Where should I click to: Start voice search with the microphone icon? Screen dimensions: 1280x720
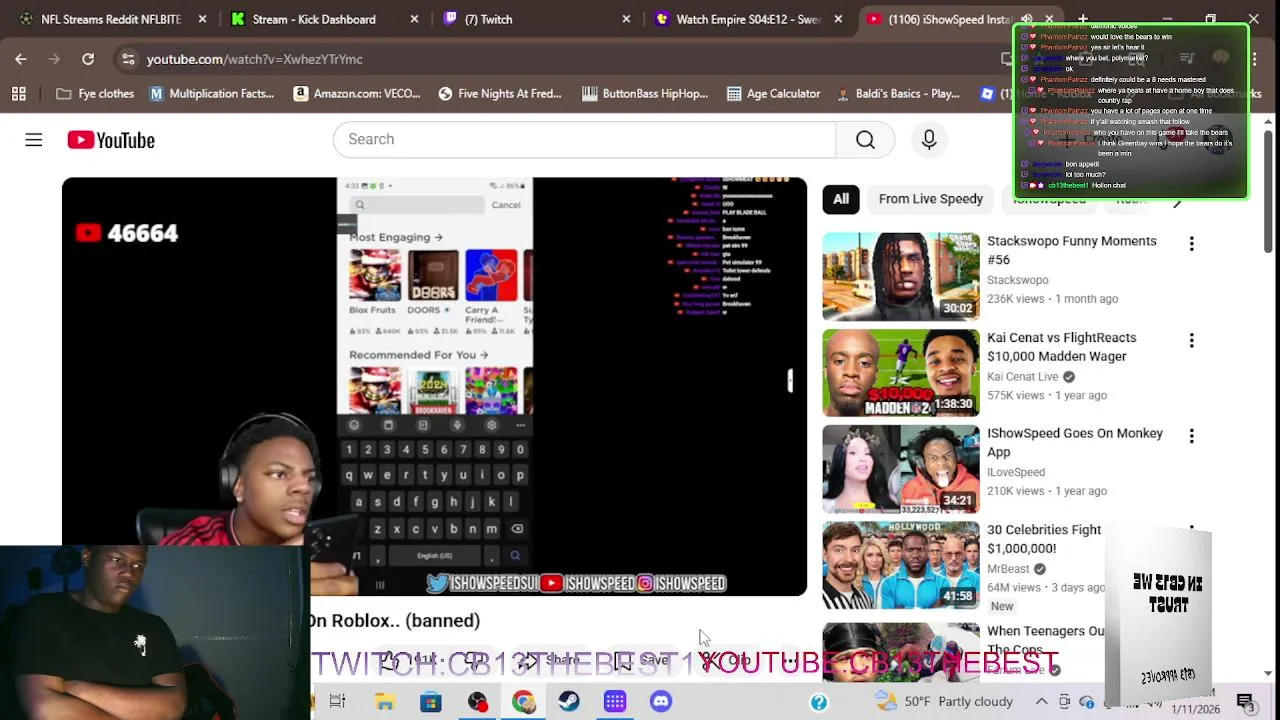point(929,140)
